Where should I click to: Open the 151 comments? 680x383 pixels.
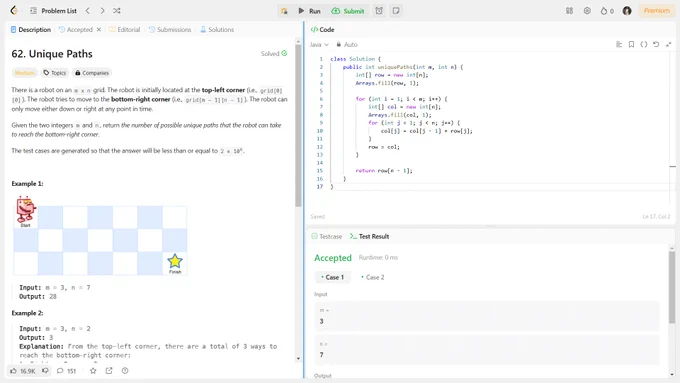pyautogui.click(x=66, y=371)
